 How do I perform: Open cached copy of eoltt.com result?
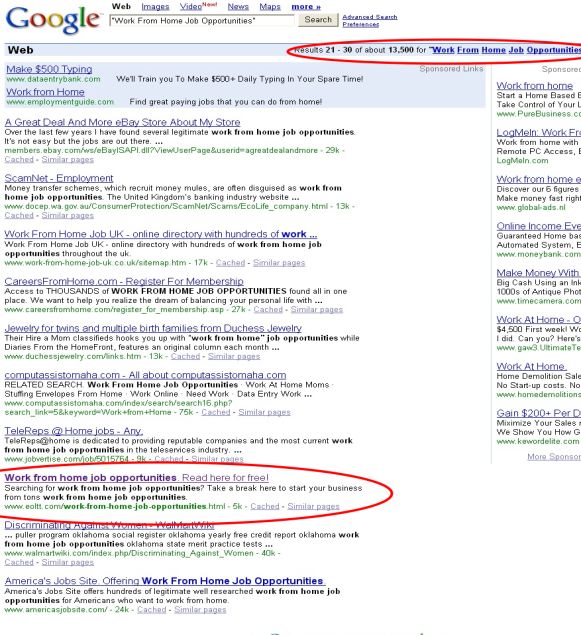point(265,506)
